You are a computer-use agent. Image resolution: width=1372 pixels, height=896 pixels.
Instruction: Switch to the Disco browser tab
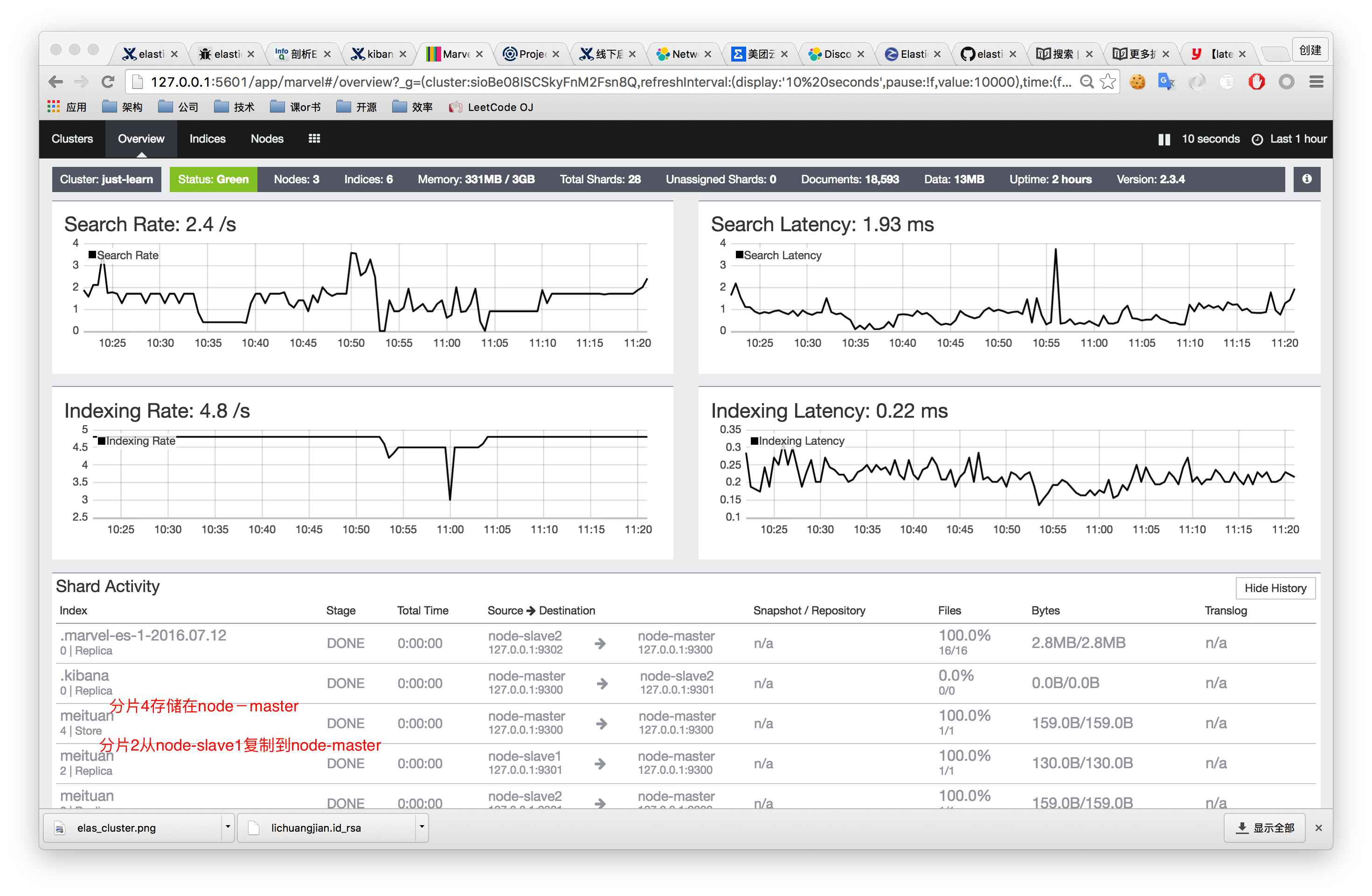pos(837,54)
